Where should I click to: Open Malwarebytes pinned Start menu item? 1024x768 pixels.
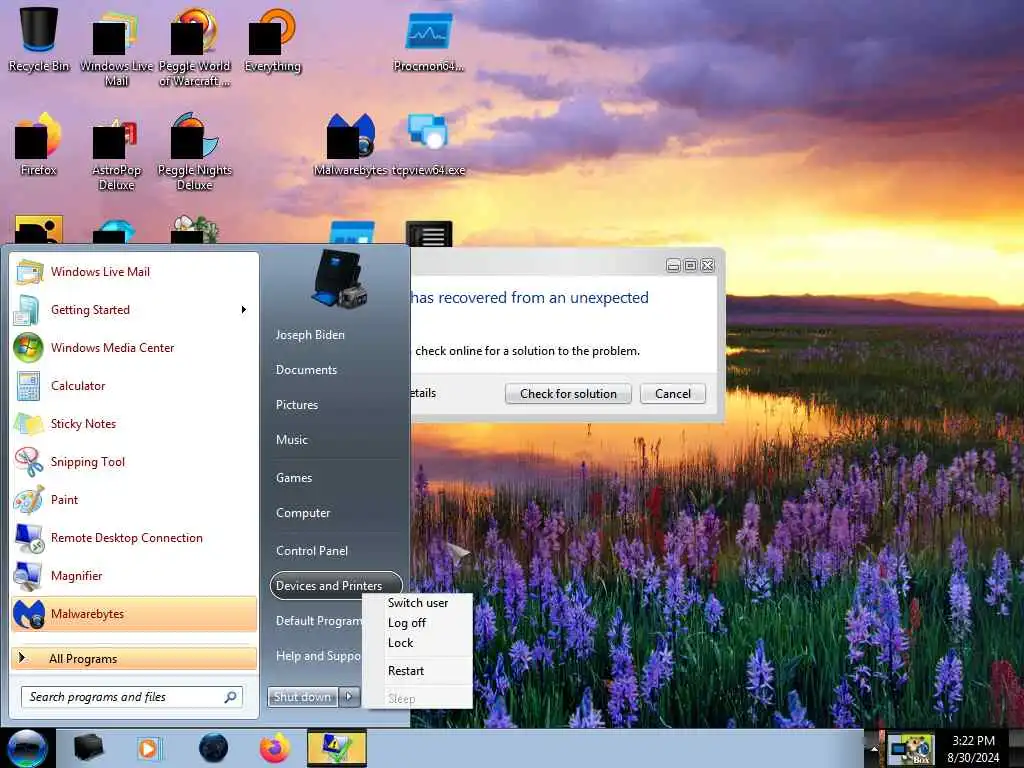[x=135, y=613]
